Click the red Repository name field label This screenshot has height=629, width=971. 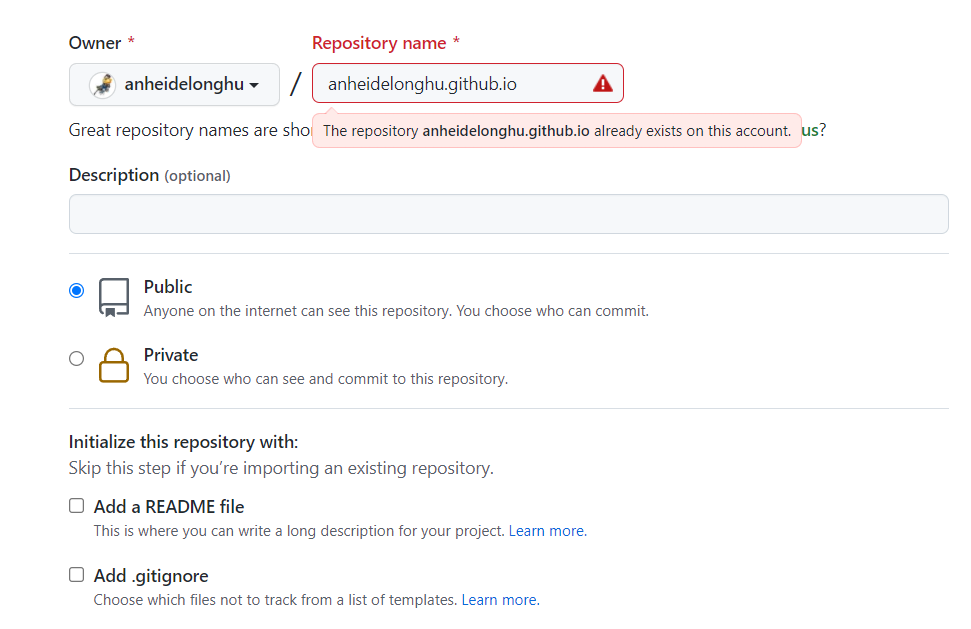click(379, 43)
